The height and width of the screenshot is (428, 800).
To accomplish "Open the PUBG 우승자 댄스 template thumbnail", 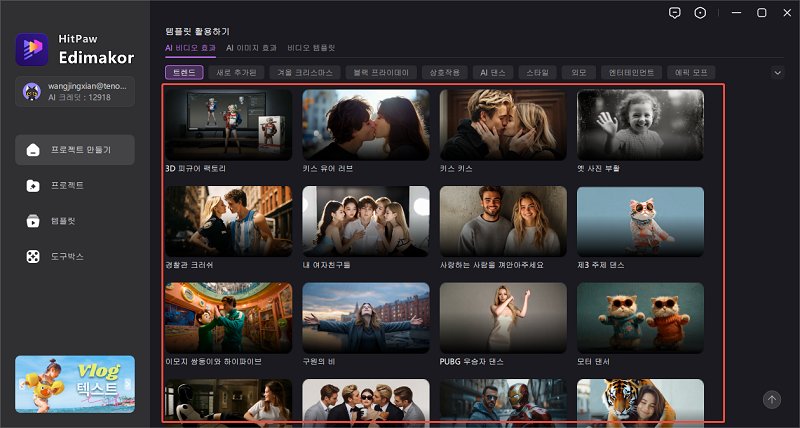I will (503, 318).
